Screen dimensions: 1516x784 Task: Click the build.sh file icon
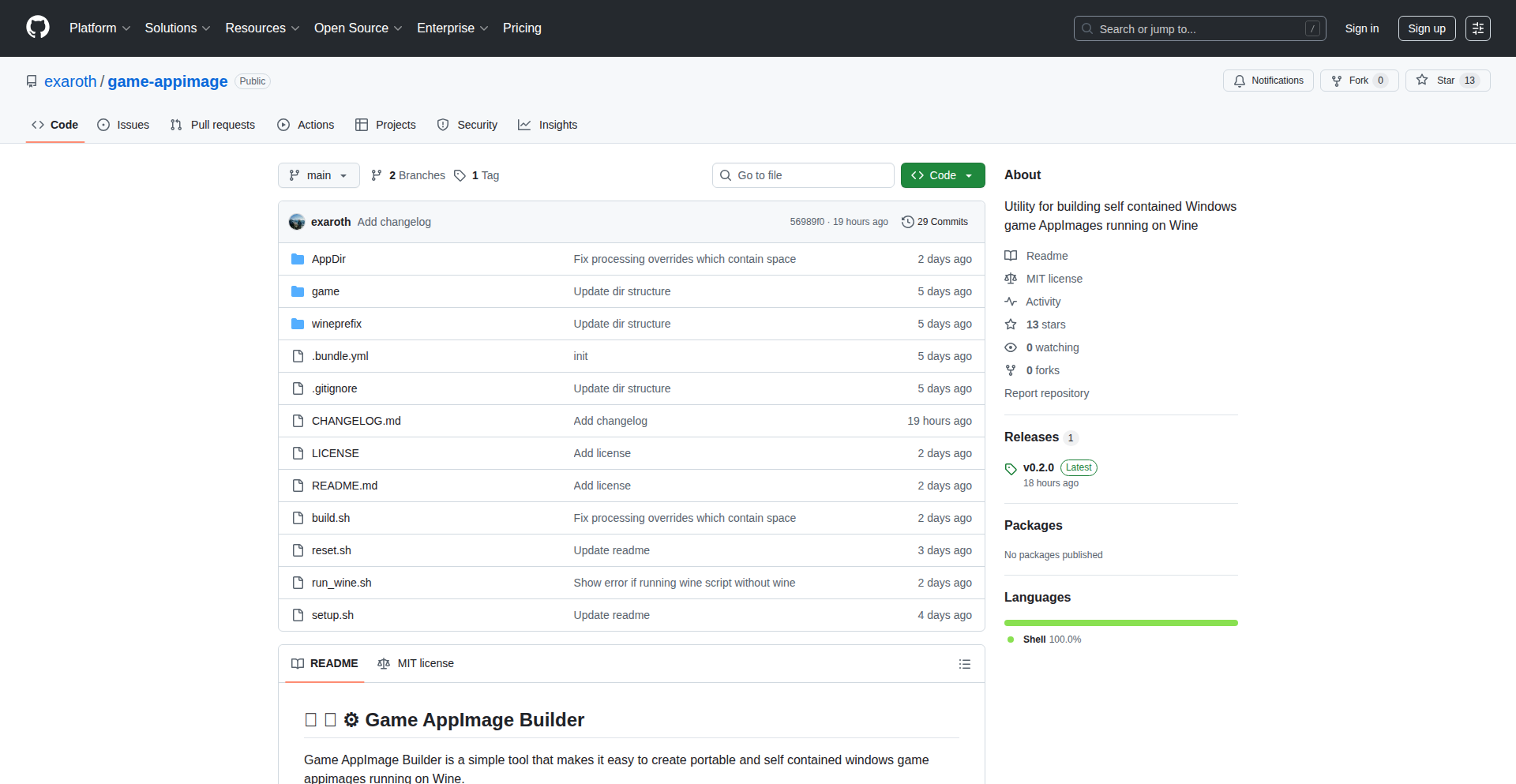[298, 518]
